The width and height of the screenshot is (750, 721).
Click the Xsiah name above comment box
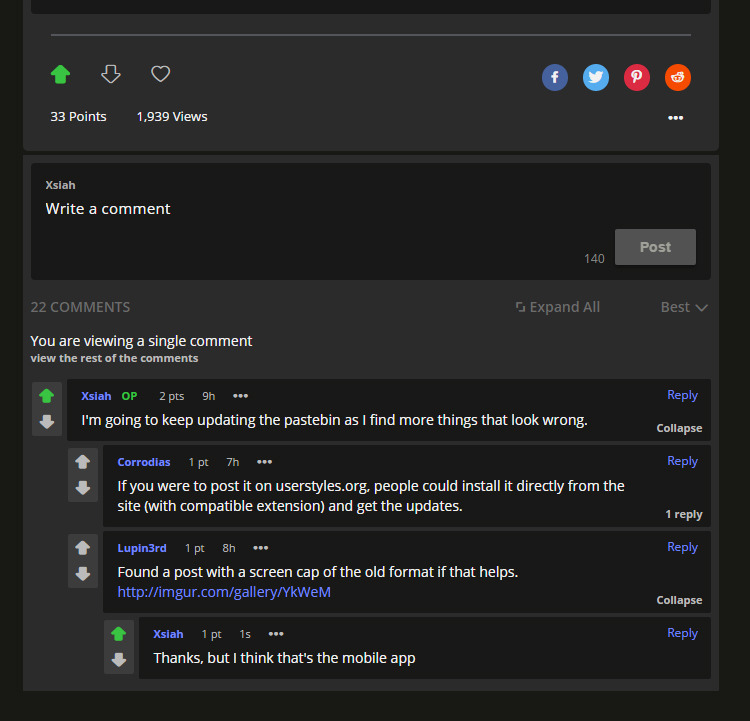[60, 185]
